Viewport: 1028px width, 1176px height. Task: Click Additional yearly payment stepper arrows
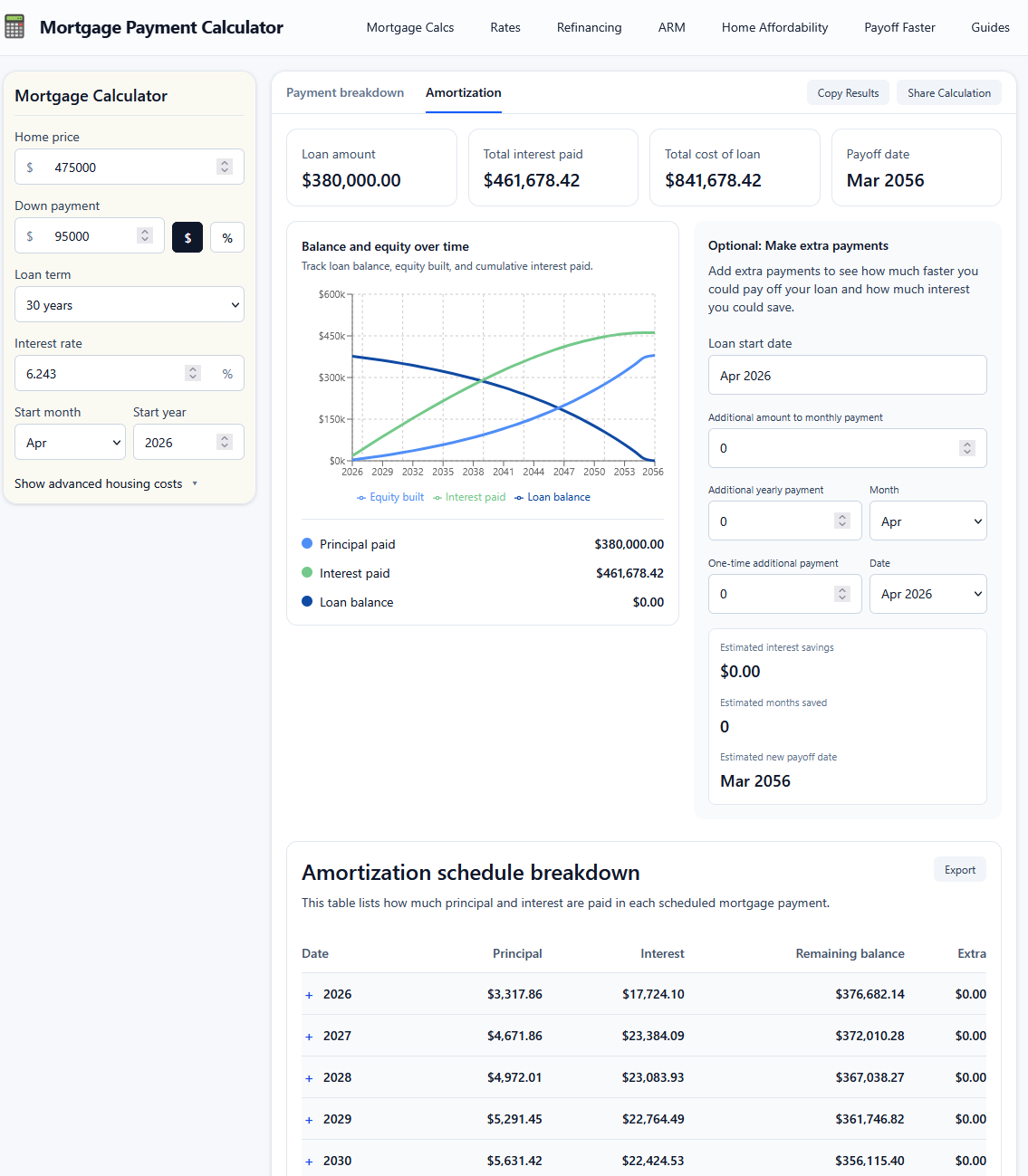[842, 521]
